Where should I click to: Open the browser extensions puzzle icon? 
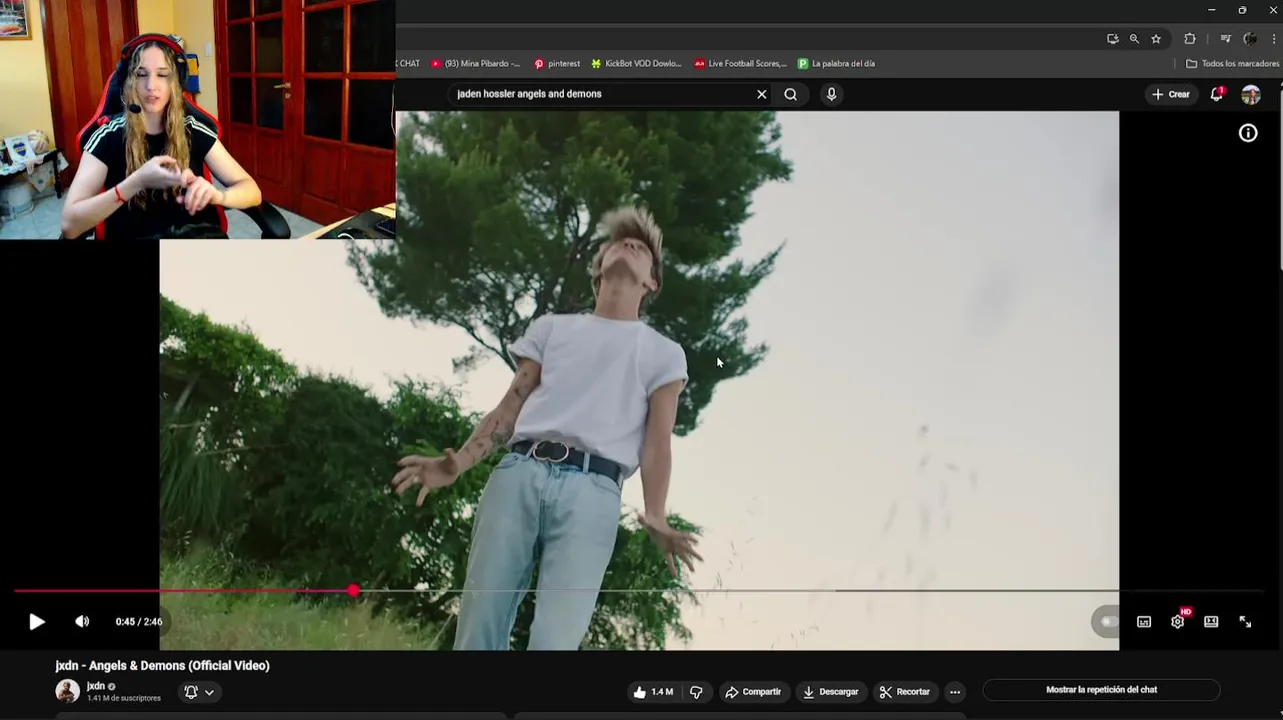(x=1190, y=39)
